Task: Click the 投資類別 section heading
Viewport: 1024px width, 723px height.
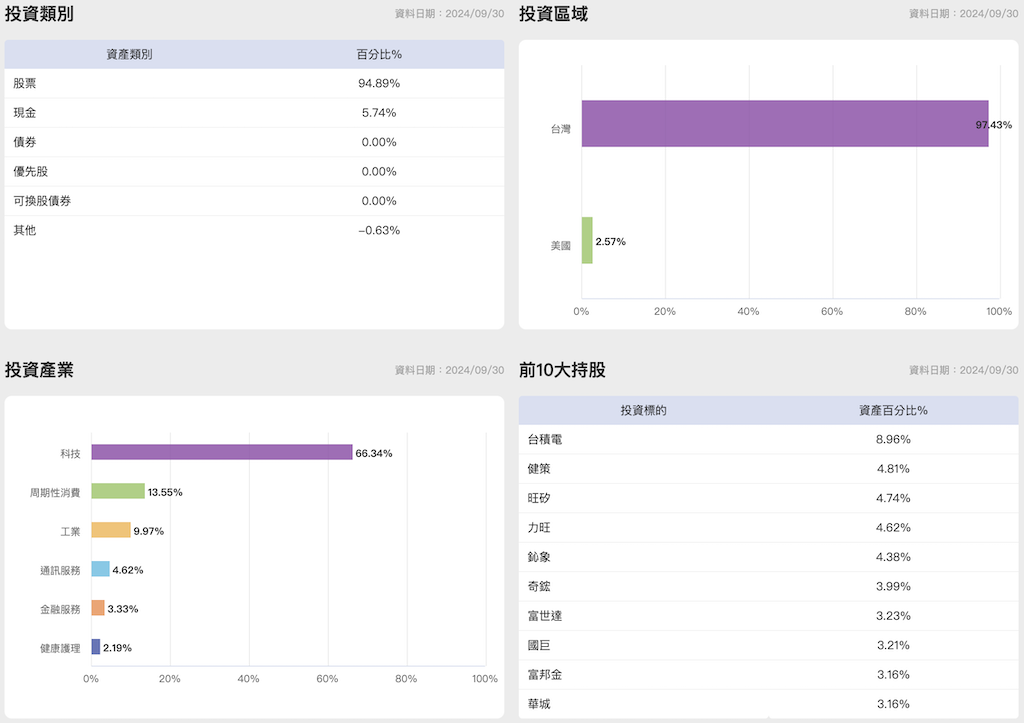Action: click(x=39, y=14)
